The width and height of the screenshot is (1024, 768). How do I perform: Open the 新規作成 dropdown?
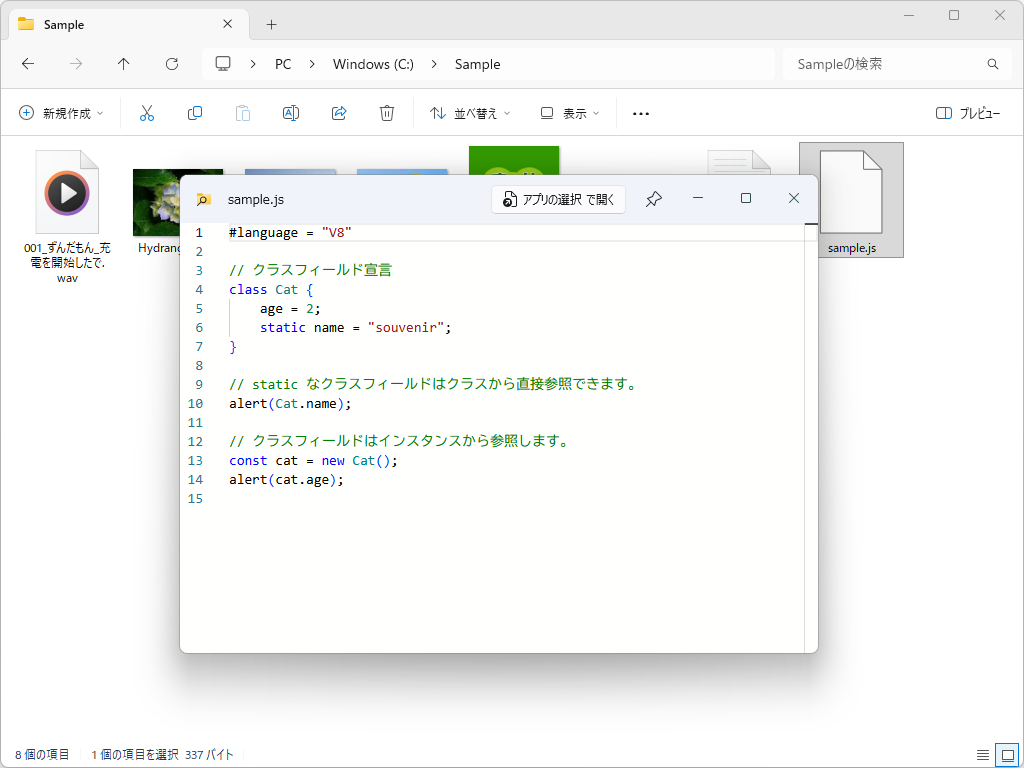point(62,113)
